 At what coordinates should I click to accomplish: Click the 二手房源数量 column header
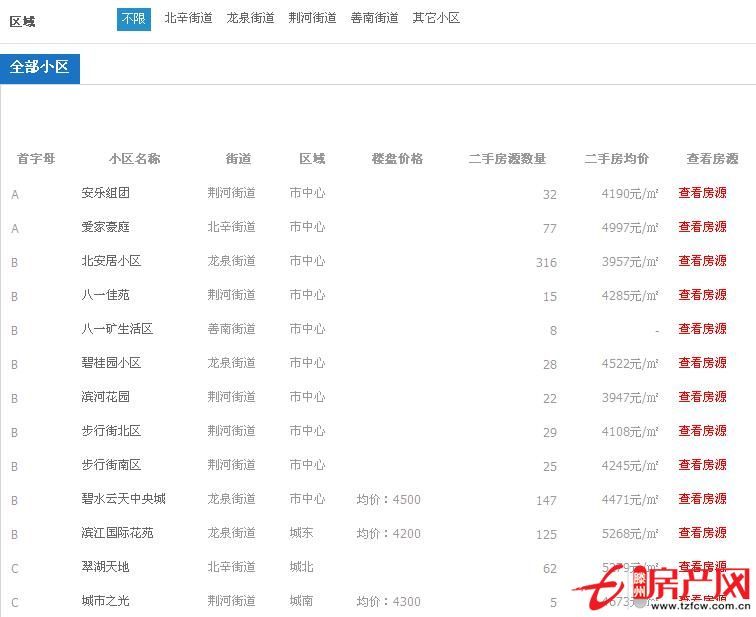pyautogui.click(x=507, y=159)
